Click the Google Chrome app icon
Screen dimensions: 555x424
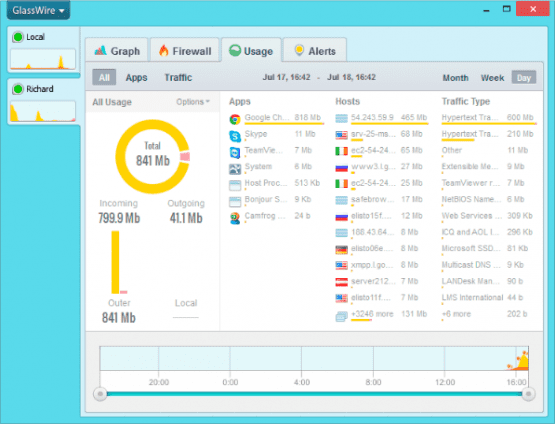coord(235,119)
